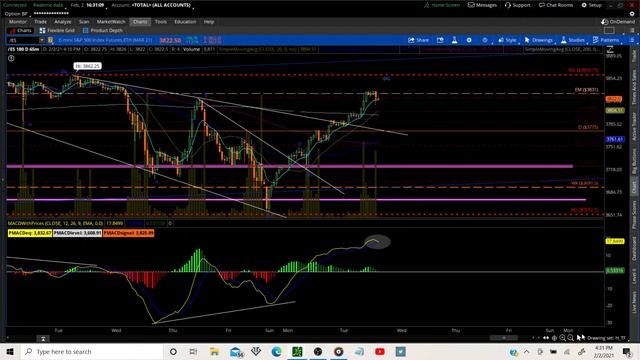The height and width of the screenshot is (360, 640).
Task: Click the PMACDsignal label
Action: coord(129,233)
